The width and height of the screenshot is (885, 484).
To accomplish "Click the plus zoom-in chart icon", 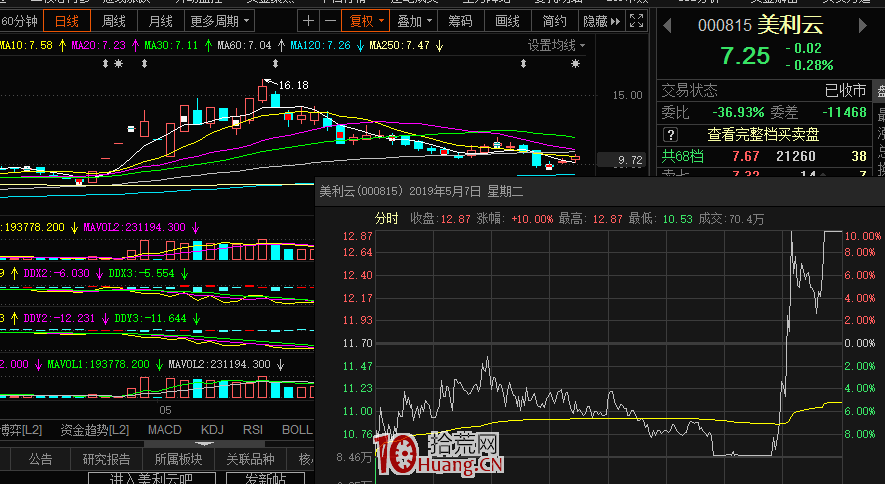I will pos(309,21).
